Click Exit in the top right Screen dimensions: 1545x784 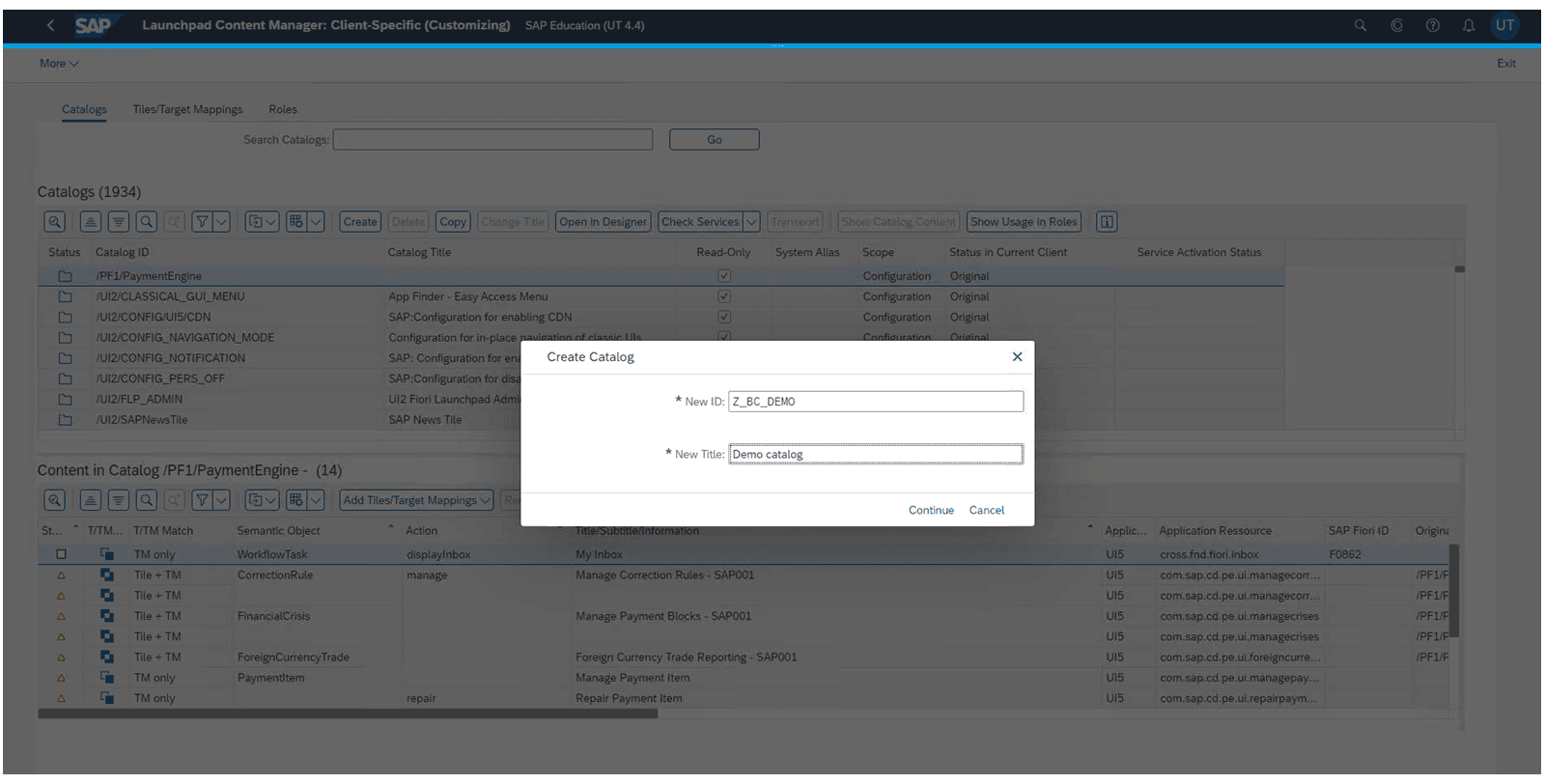click(x=1506, y=64)
